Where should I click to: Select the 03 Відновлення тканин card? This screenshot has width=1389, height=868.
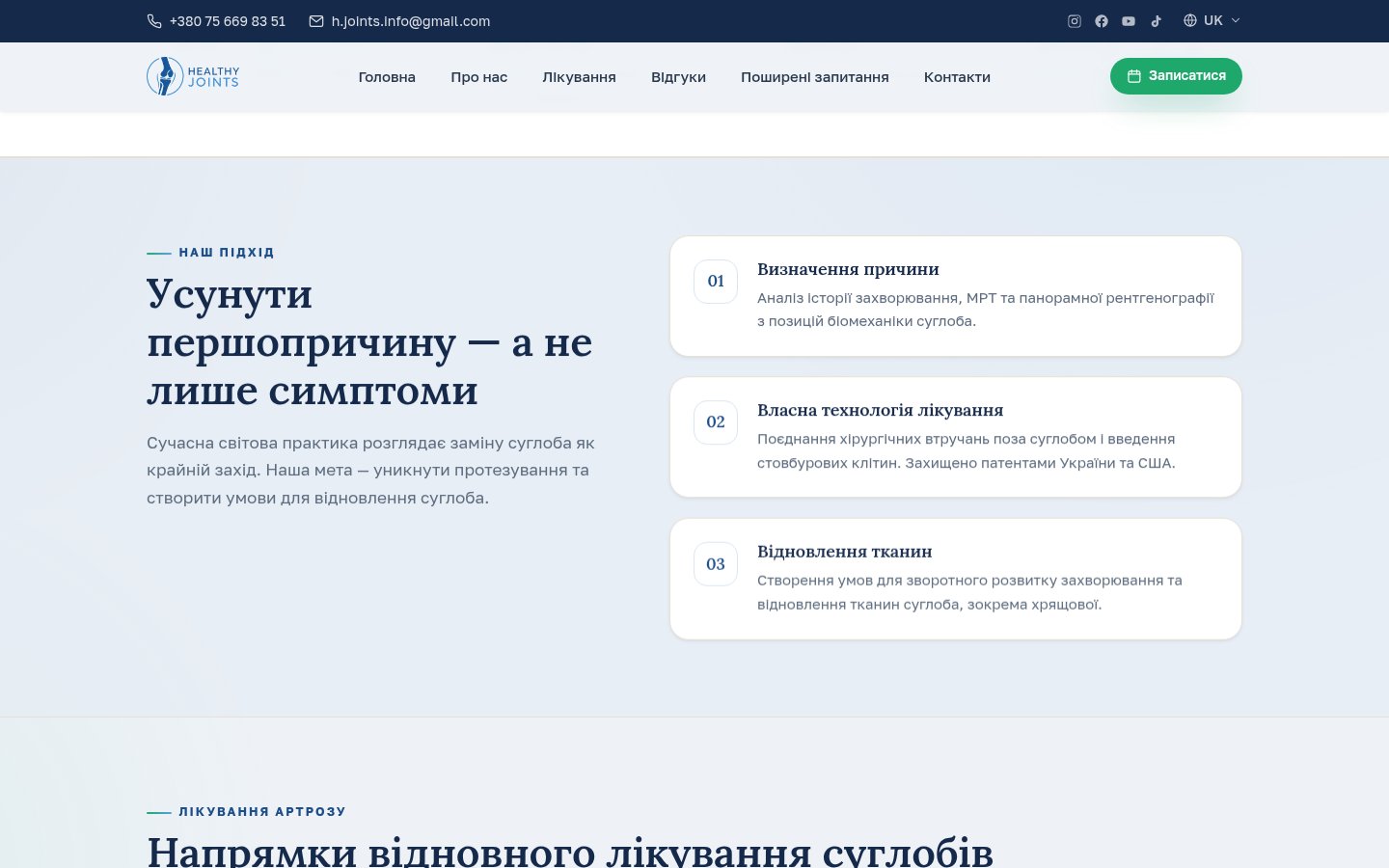click(x=956, y=579)
